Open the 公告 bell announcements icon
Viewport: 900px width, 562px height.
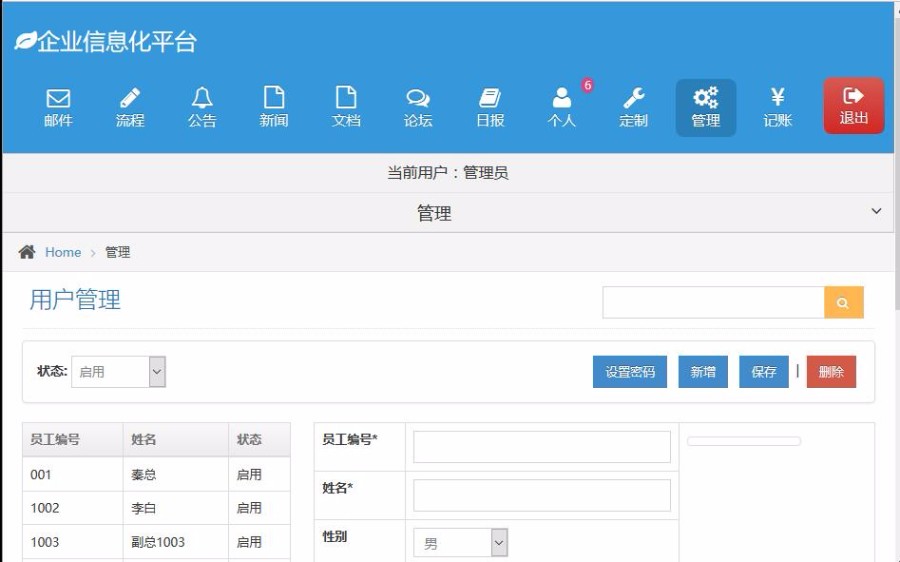pyautogui.click(x=202, y=107)
